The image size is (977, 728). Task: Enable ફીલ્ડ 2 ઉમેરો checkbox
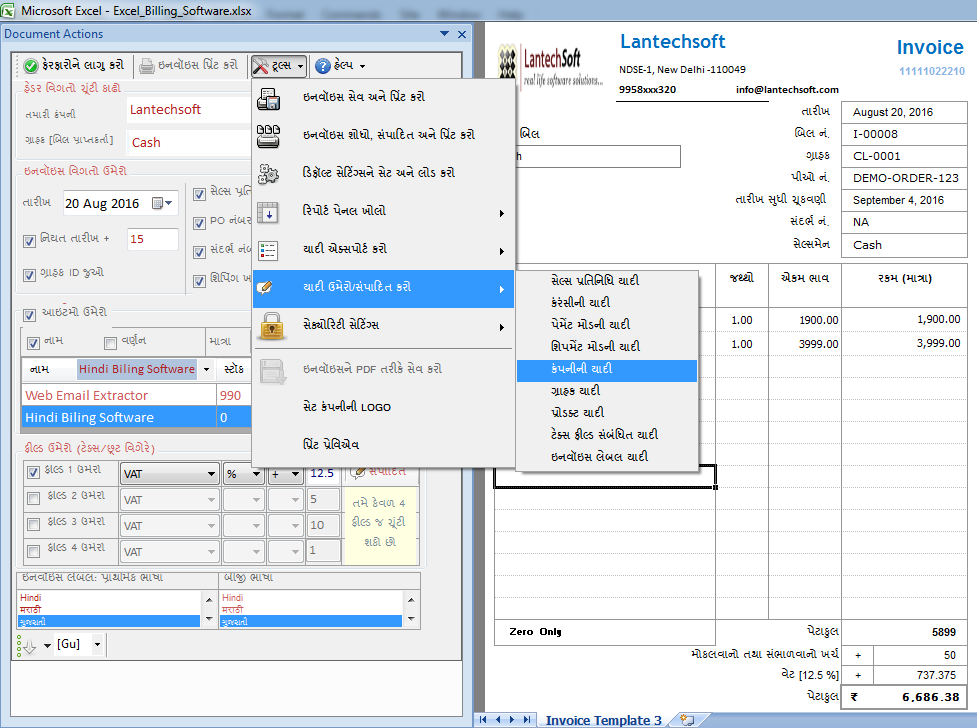34,498
